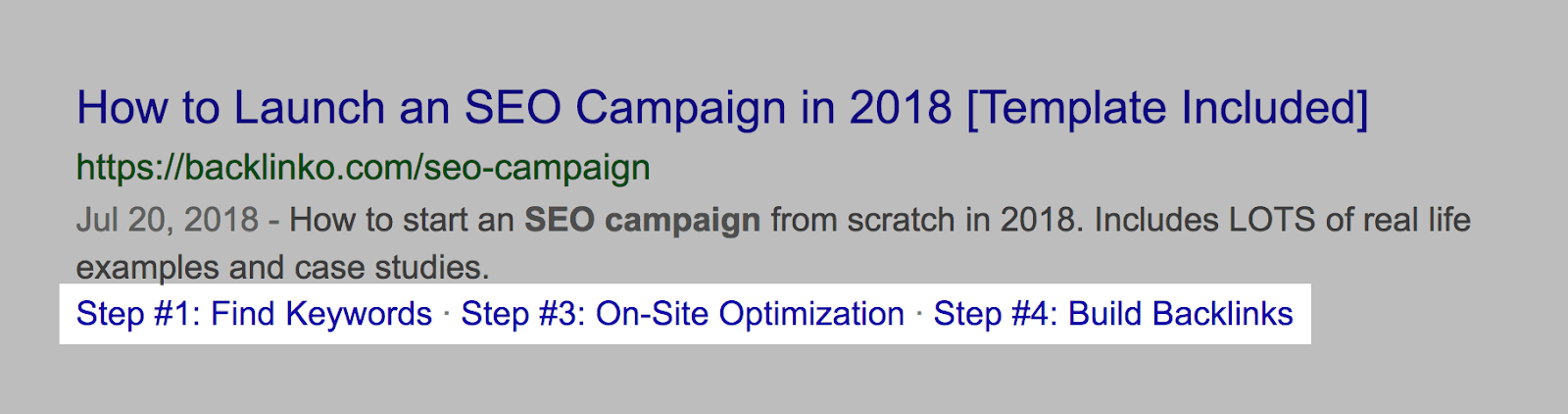The width and height of the screenshot is (1568, 414).
Task: Open the "Step #4: Build Backlinks" sitelink
Action: (x=1112, y=314)
